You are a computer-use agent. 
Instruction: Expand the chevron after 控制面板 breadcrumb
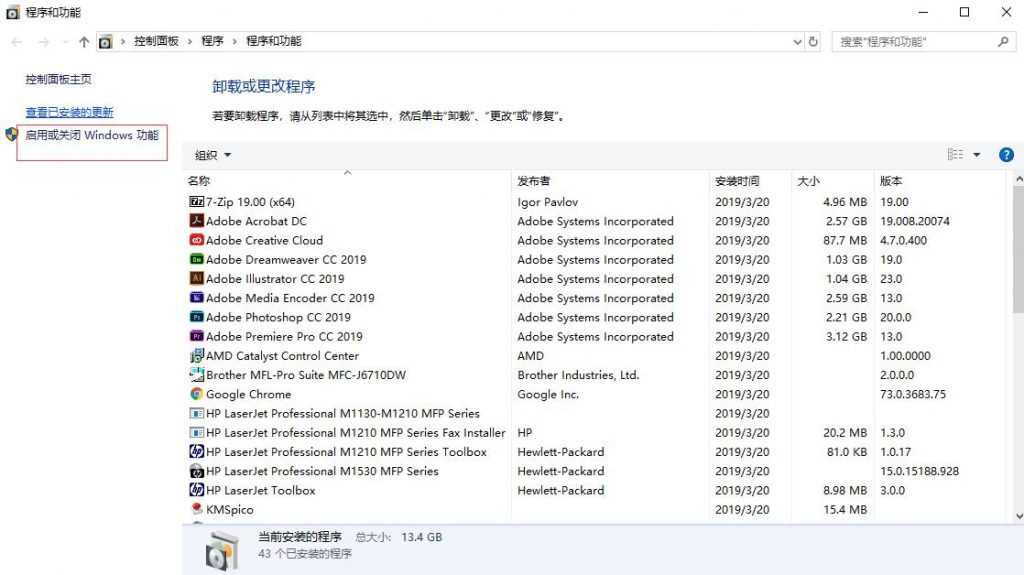pyautogui.click(x=190, y=41)
